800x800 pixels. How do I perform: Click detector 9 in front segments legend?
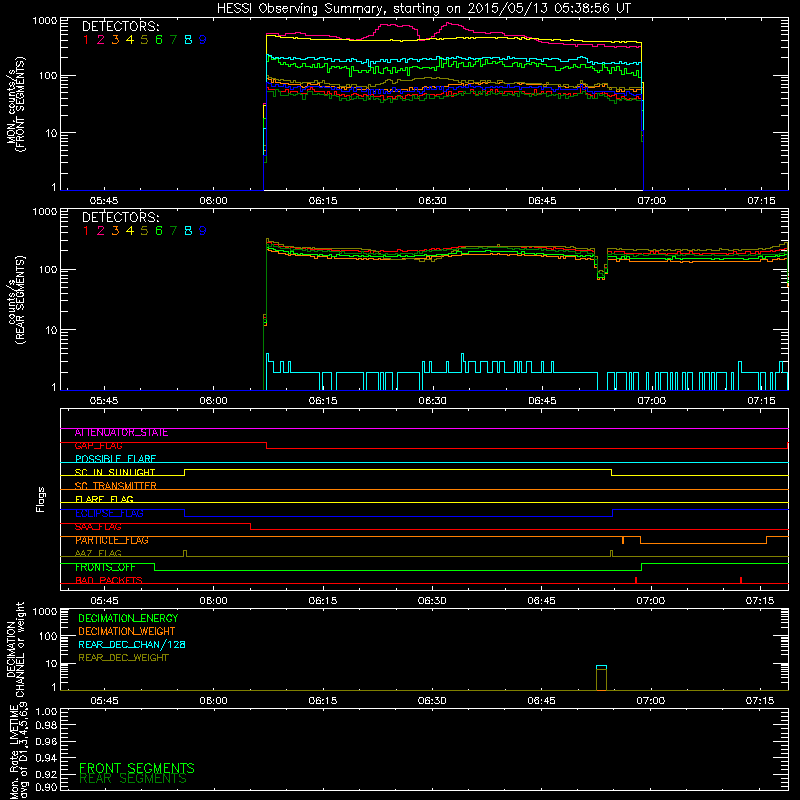coord(203,40)
